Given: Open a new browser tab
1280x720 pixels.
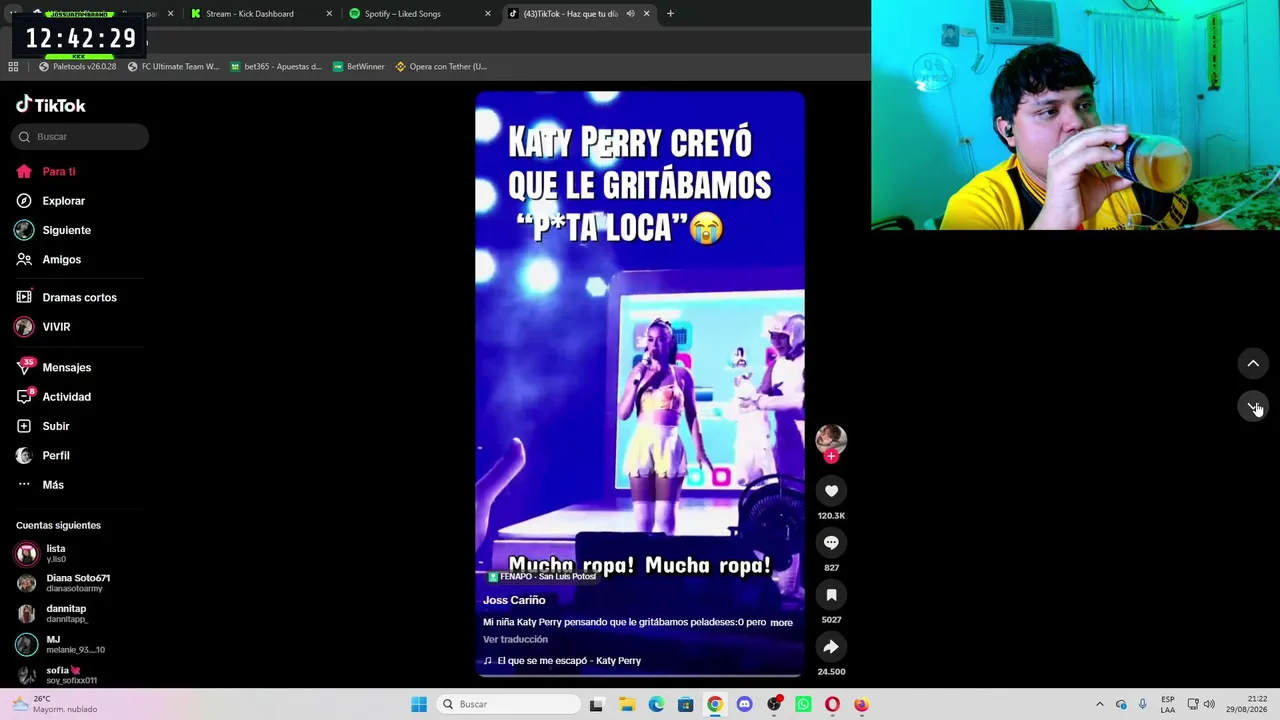Looking at the screenshot, I should click(x=670, y=14).
